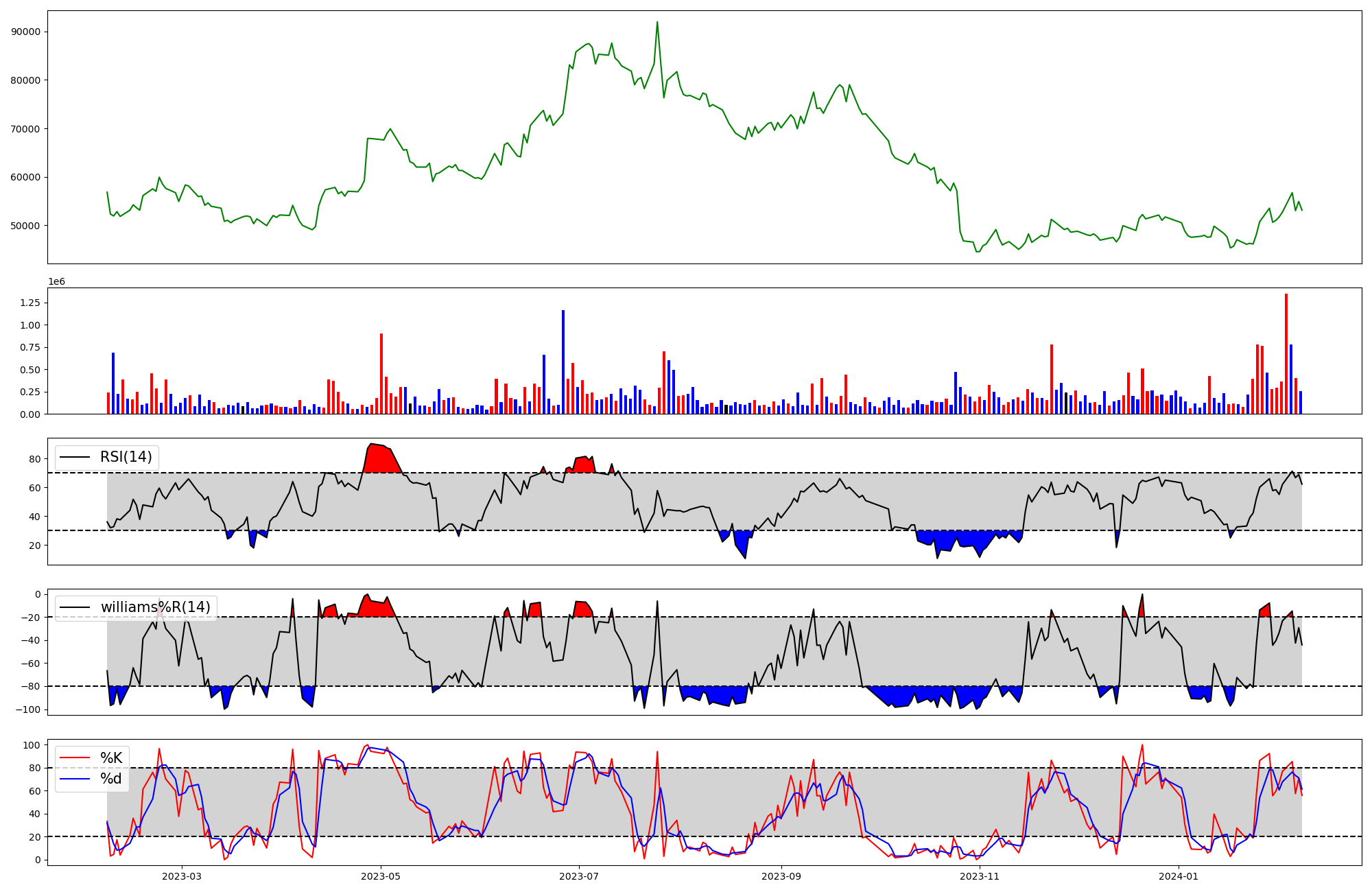1372x892 pixels.
Task: Click red %K line sample in legend
Action: pos(75,758)
